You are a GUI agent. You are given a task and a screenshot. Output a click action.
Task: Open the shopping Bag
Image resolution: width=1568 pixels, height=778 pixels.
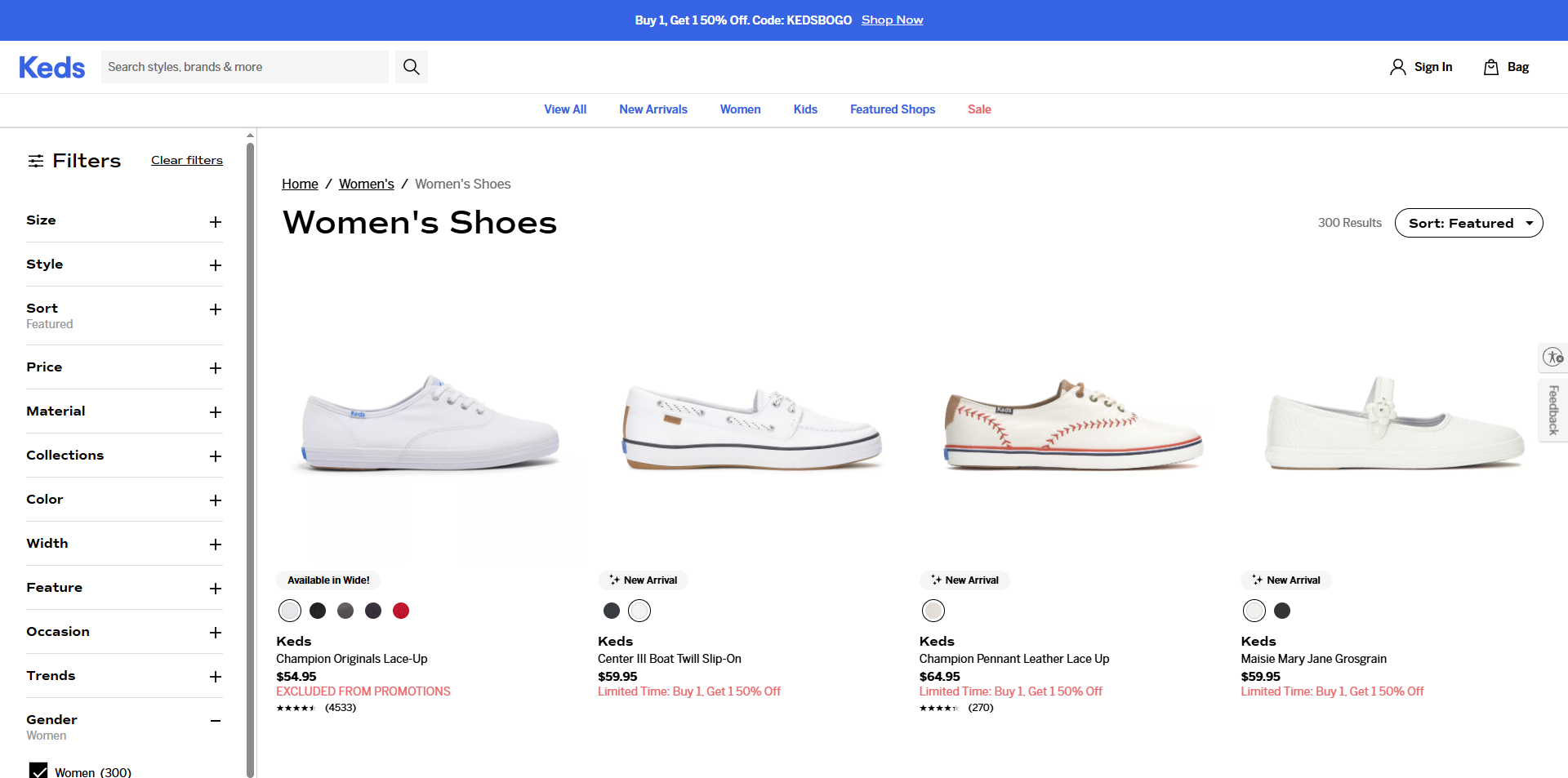[1506, 66]
